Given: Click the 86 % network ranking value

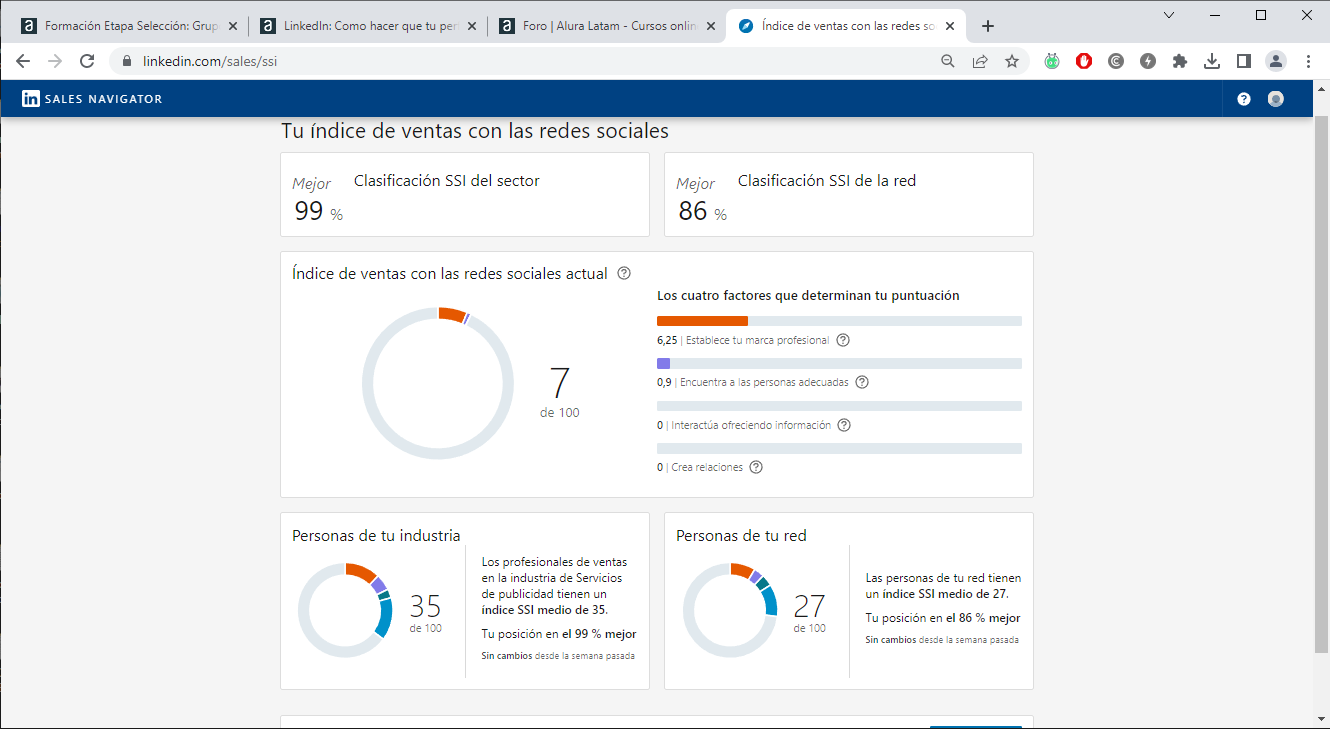Looking at the screenshot, I should pos(702,211).
